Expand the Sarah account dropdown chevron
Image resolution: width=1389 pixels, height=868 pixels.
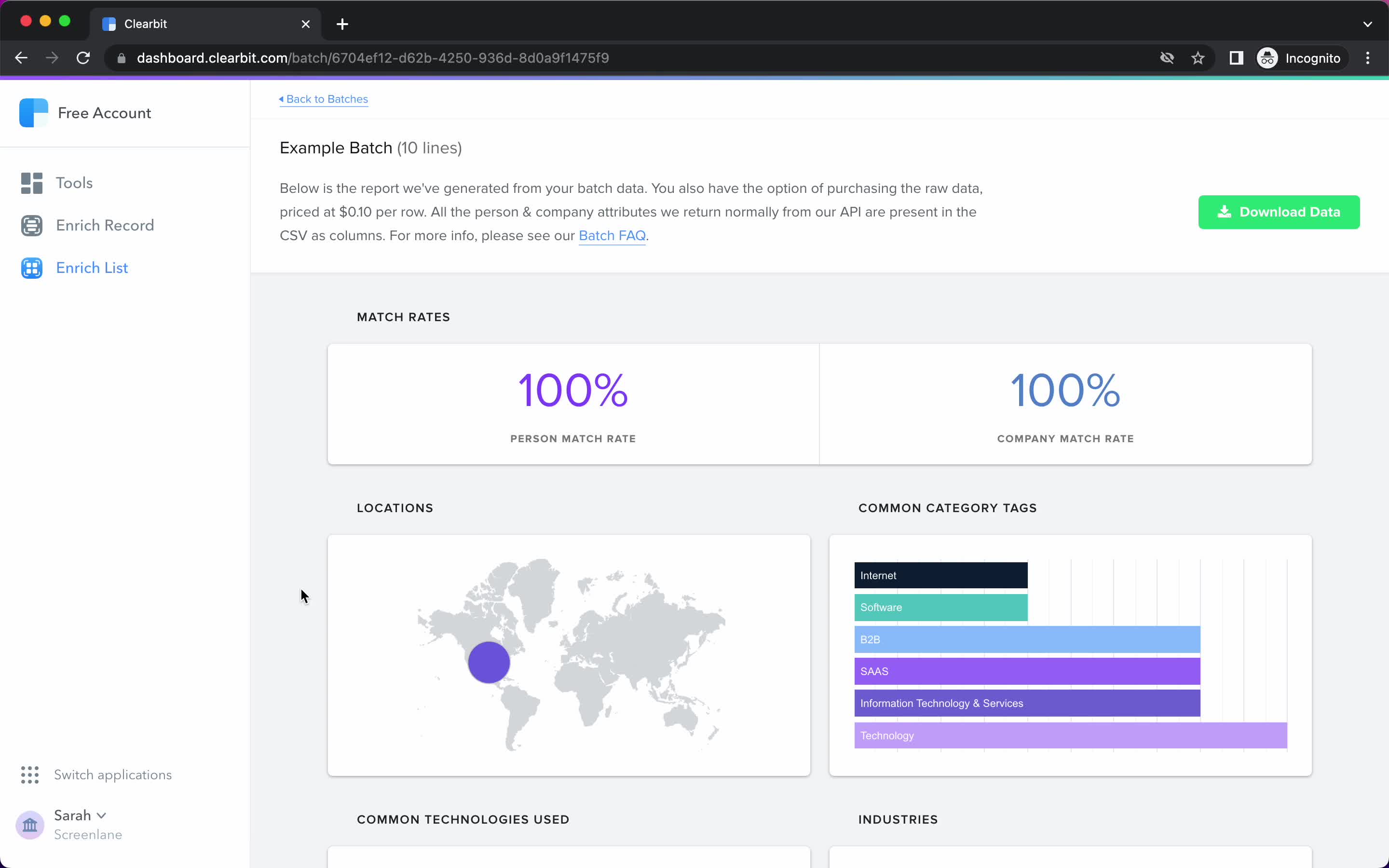pos(102,815)
